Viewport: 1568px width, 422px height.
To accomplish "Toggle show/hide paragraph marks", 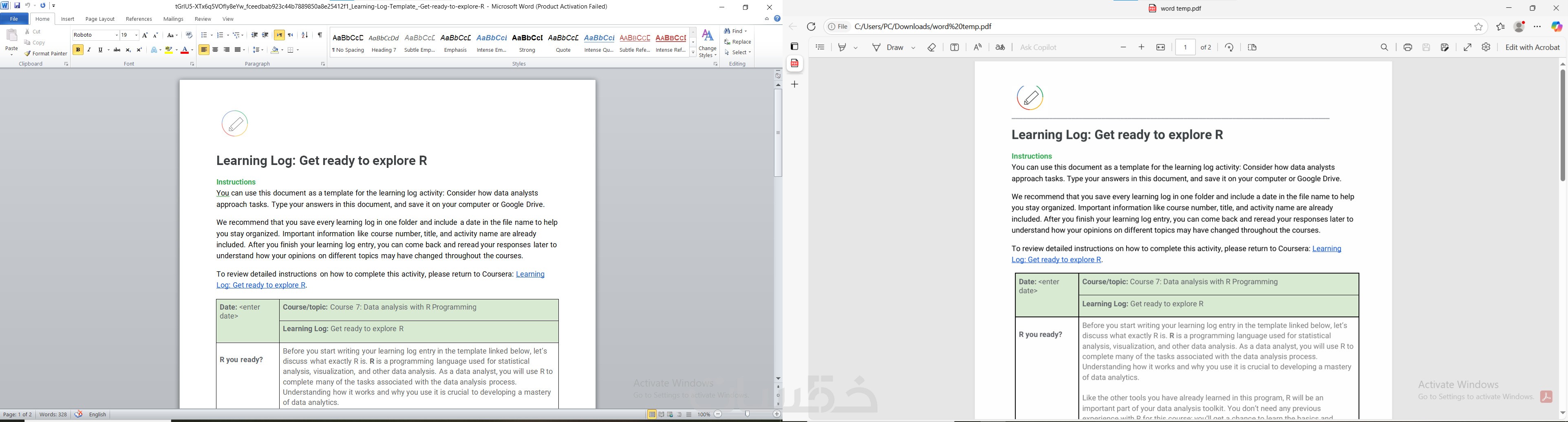I will coord(320,35).
